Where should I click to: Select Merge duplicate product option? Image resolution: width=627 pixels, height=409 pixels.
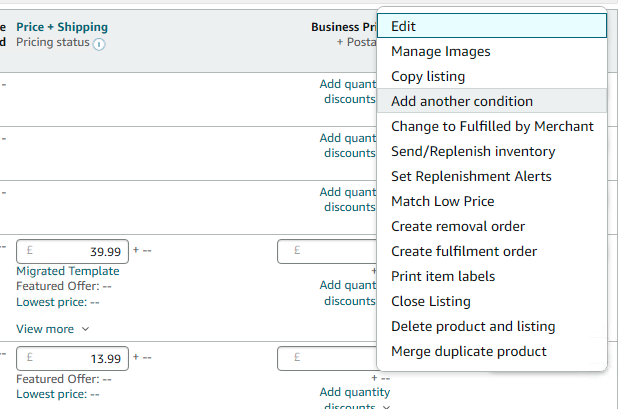coord(469,351)
